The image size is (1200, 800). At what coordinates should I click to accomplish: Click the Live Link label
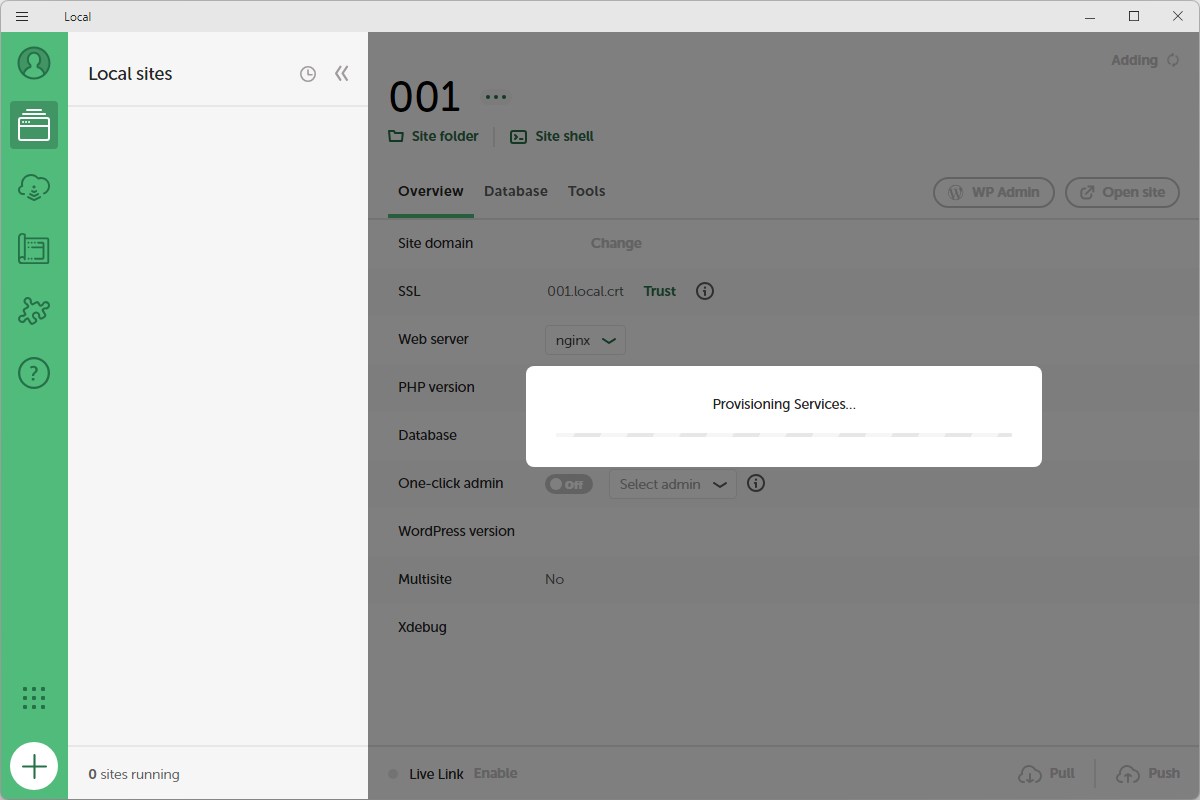coord(436,773)
